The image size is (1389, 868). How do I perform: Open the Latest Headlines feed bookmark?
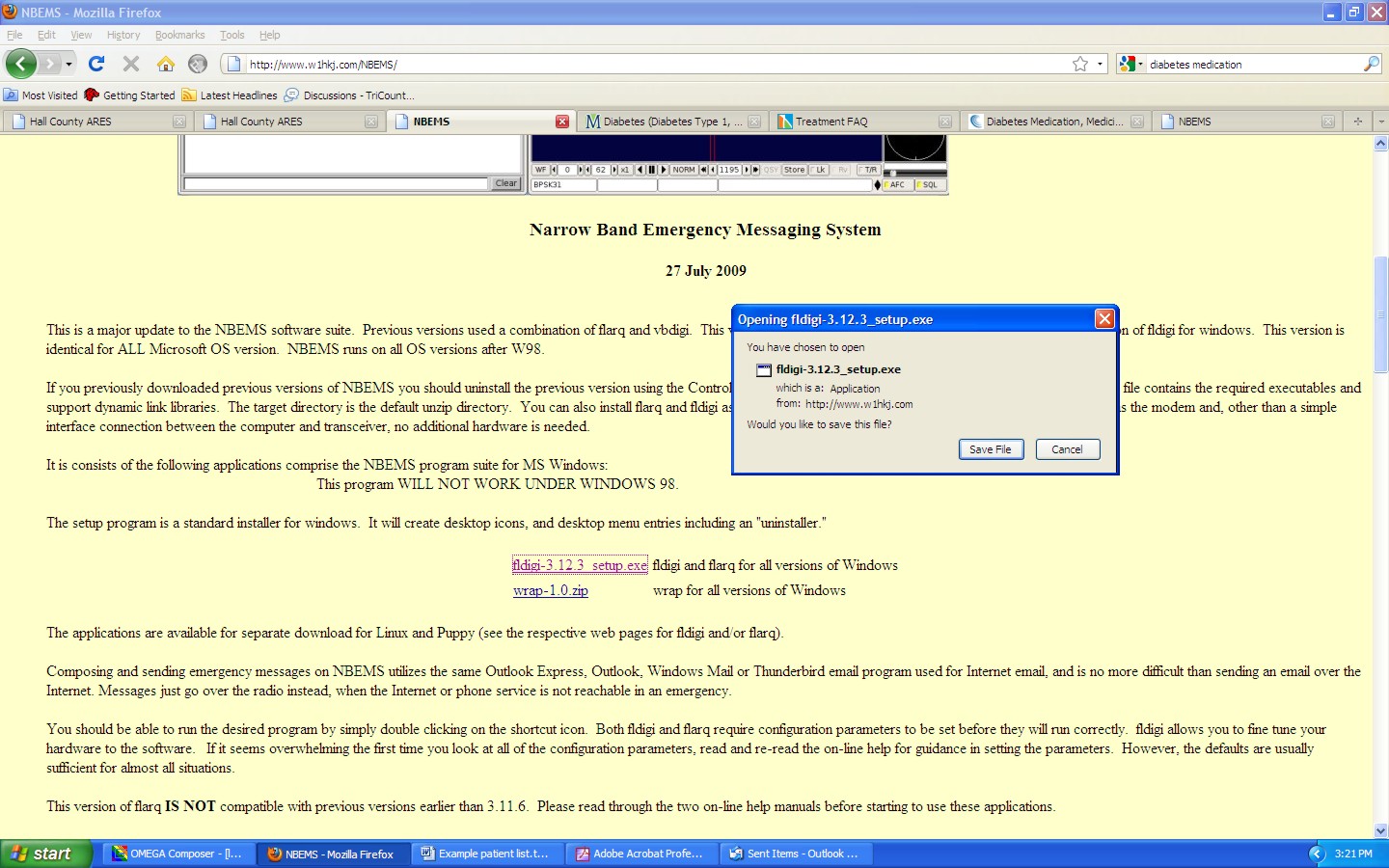230,95
